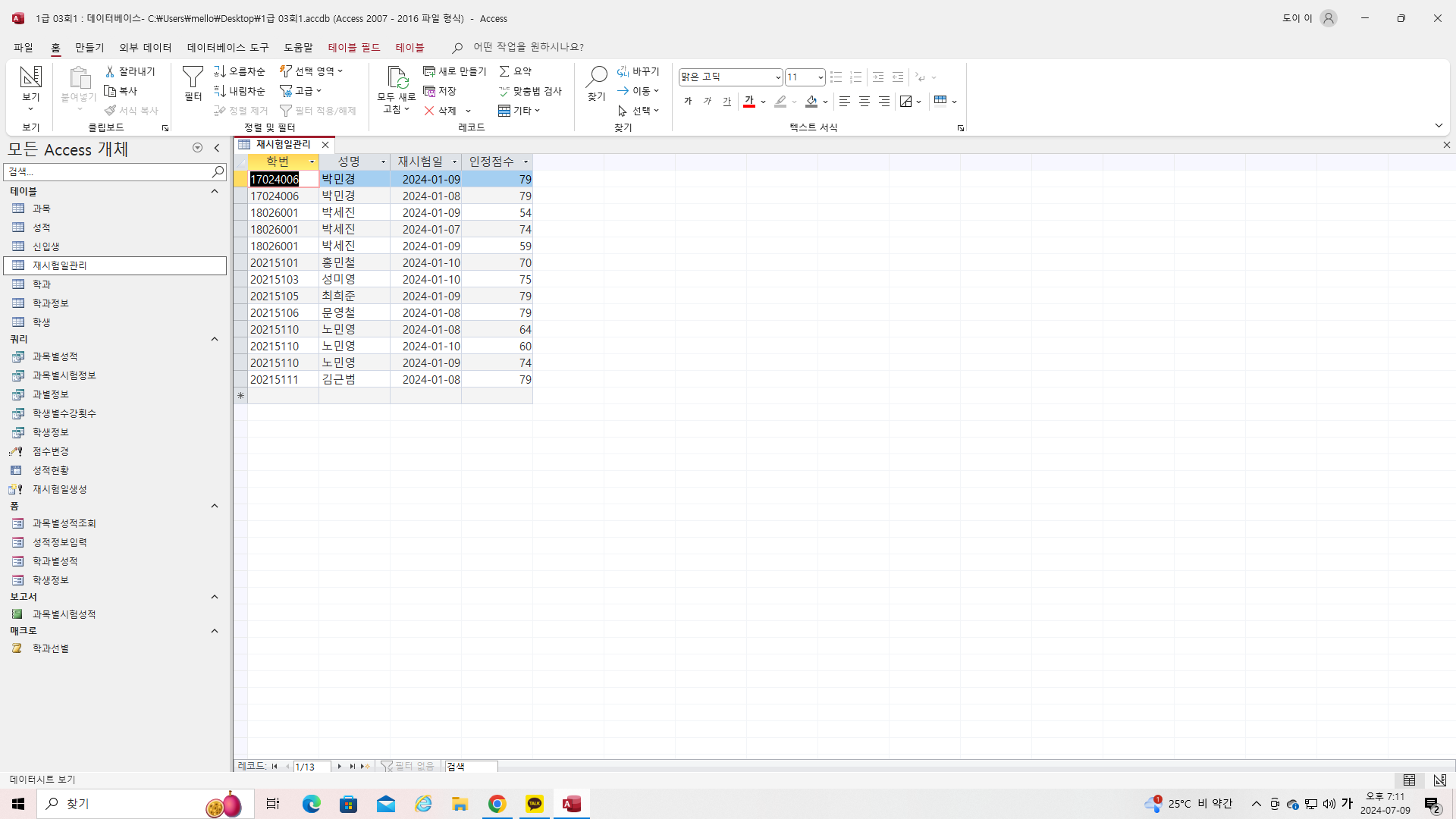
Task: Click the spelling check (맞춤법 검사) icon
Action: tap(504, 91)
